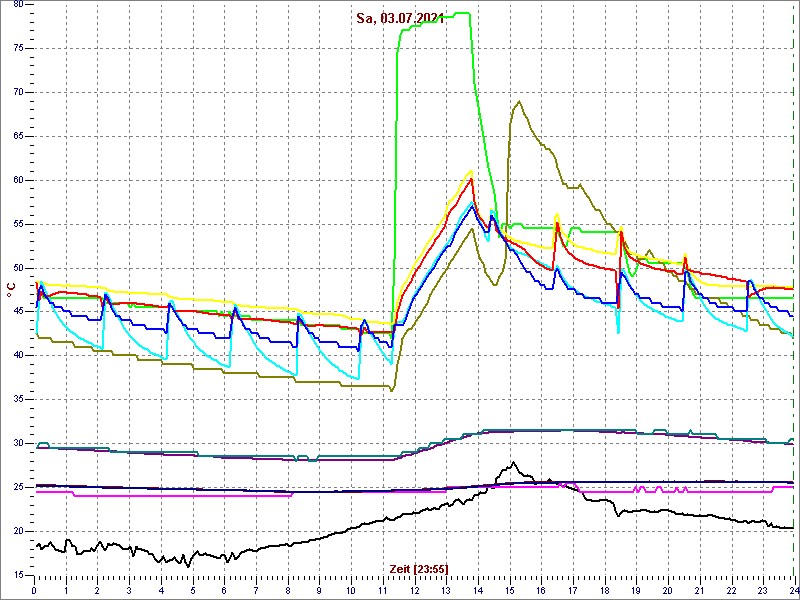Screen dimensions: 800x600
Task: Click hour 5 on the time axis
Action: click(x=192, y=591)
